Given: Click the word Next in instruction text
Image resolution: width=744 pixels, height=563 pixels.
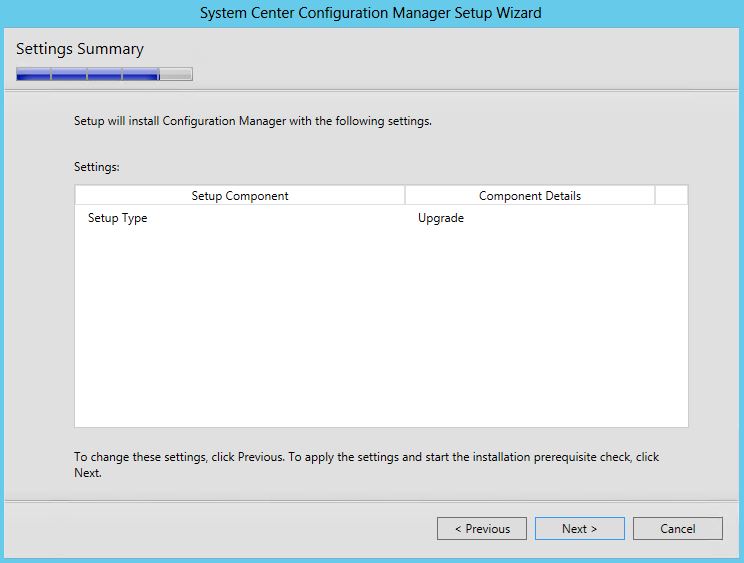Looking at the screenshot, I should 87,473.
